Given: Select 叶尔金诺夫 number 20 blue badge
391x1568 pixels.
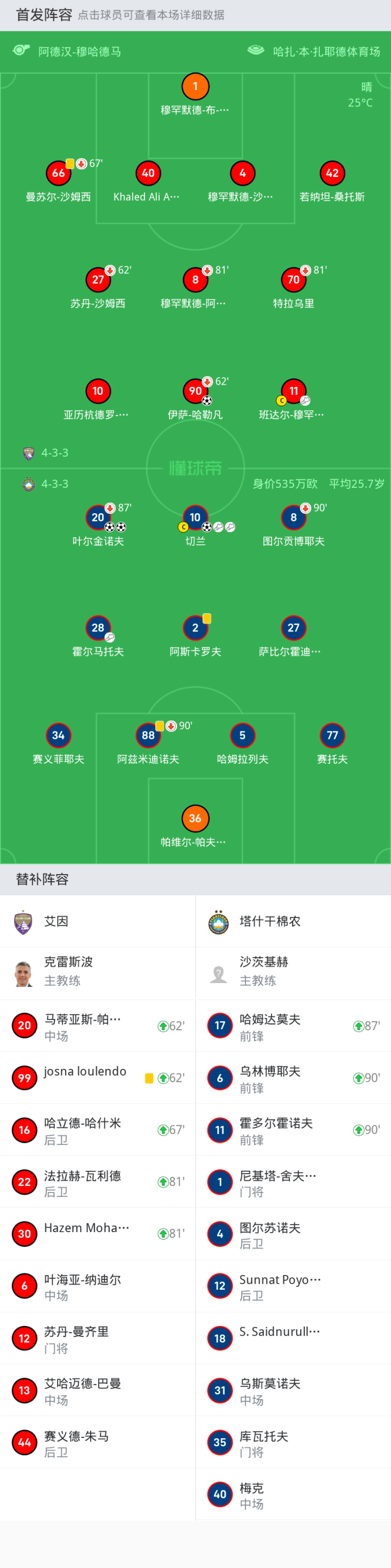Looking at the screenshot, I should tap(97, 518).
